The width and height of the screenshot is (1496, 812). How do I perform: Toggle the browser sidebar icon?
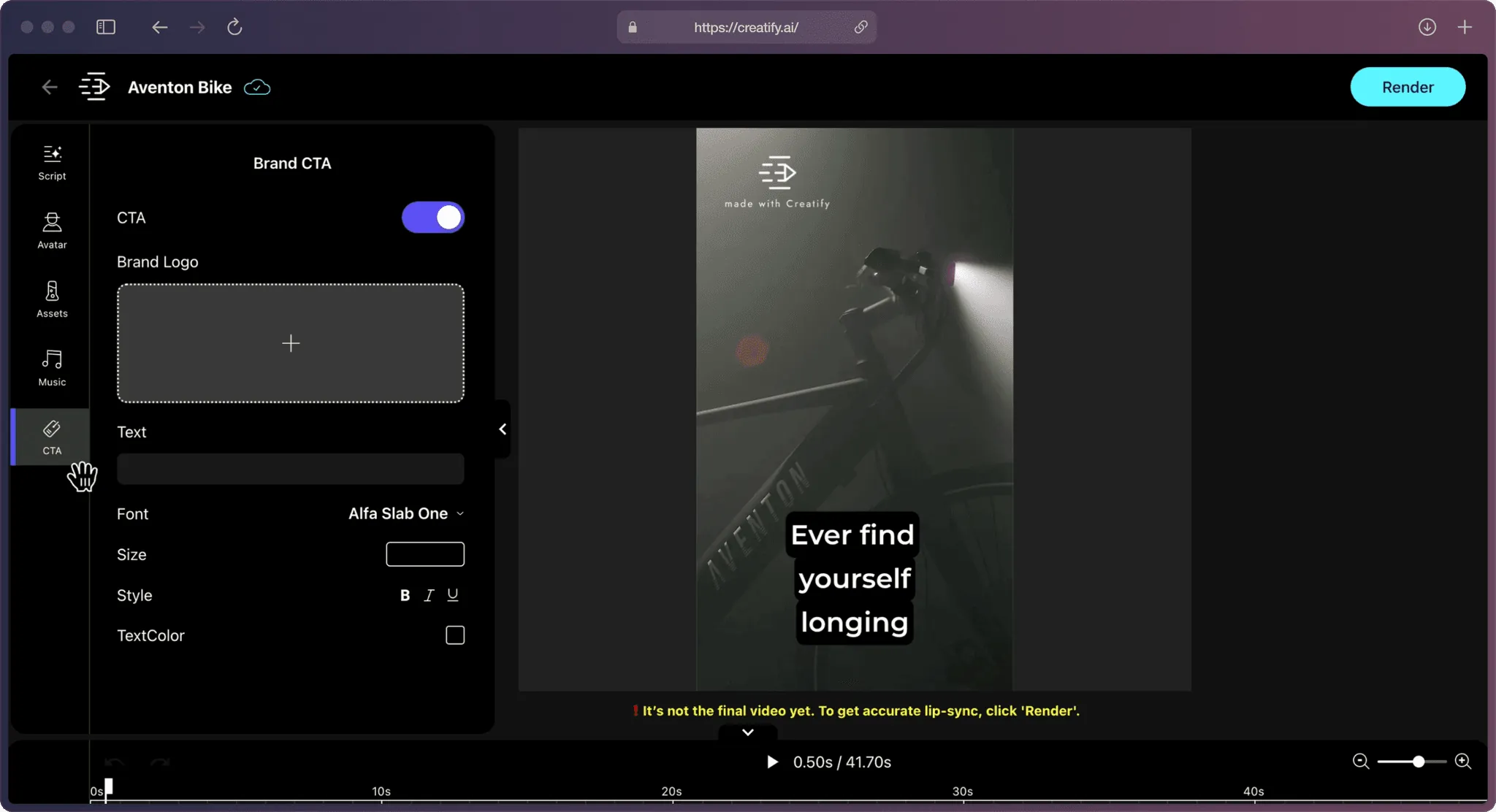click(x=106, y=27)
